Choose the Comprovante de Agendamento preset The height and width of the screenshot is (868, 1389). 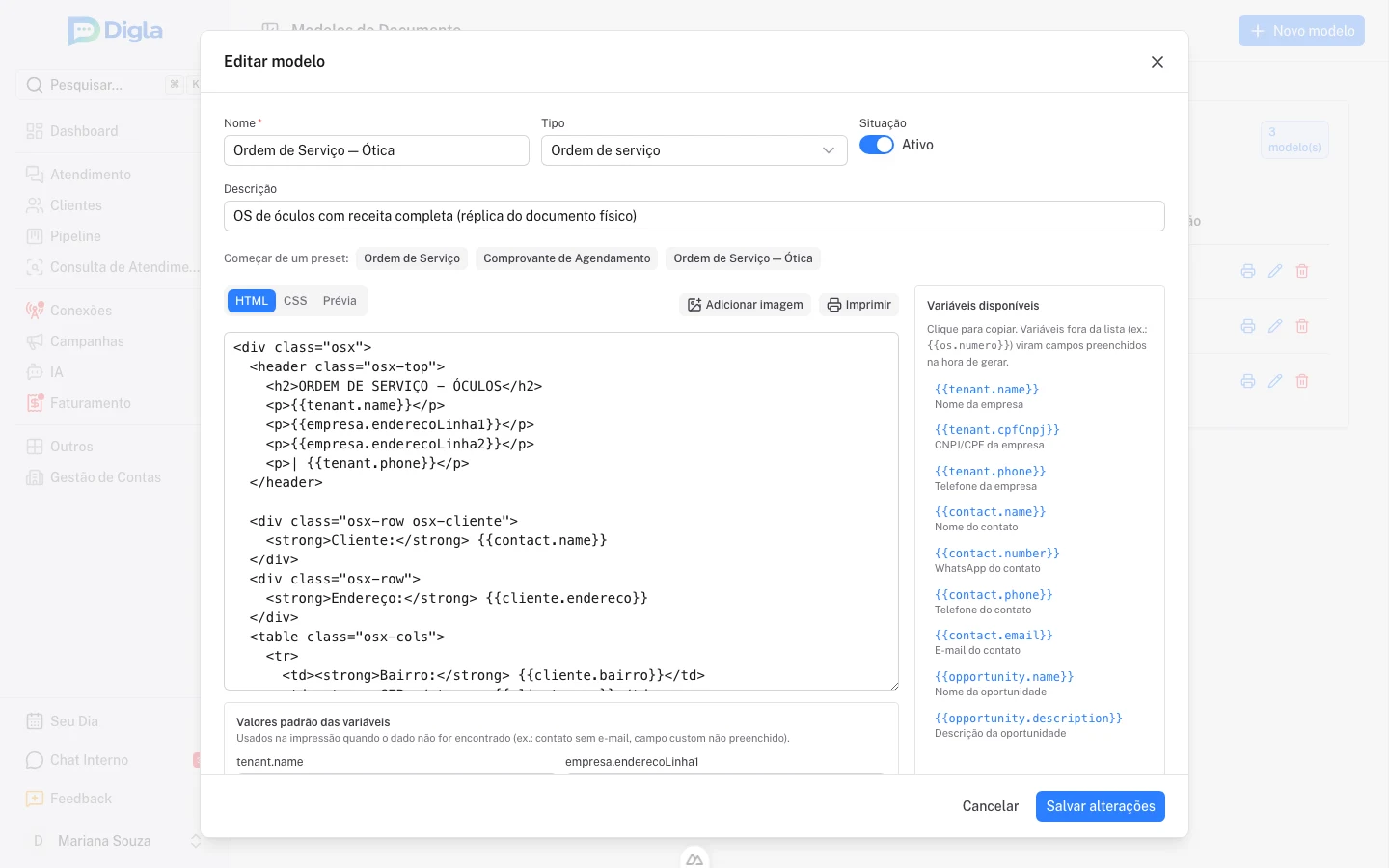click(x=566, y=258)
